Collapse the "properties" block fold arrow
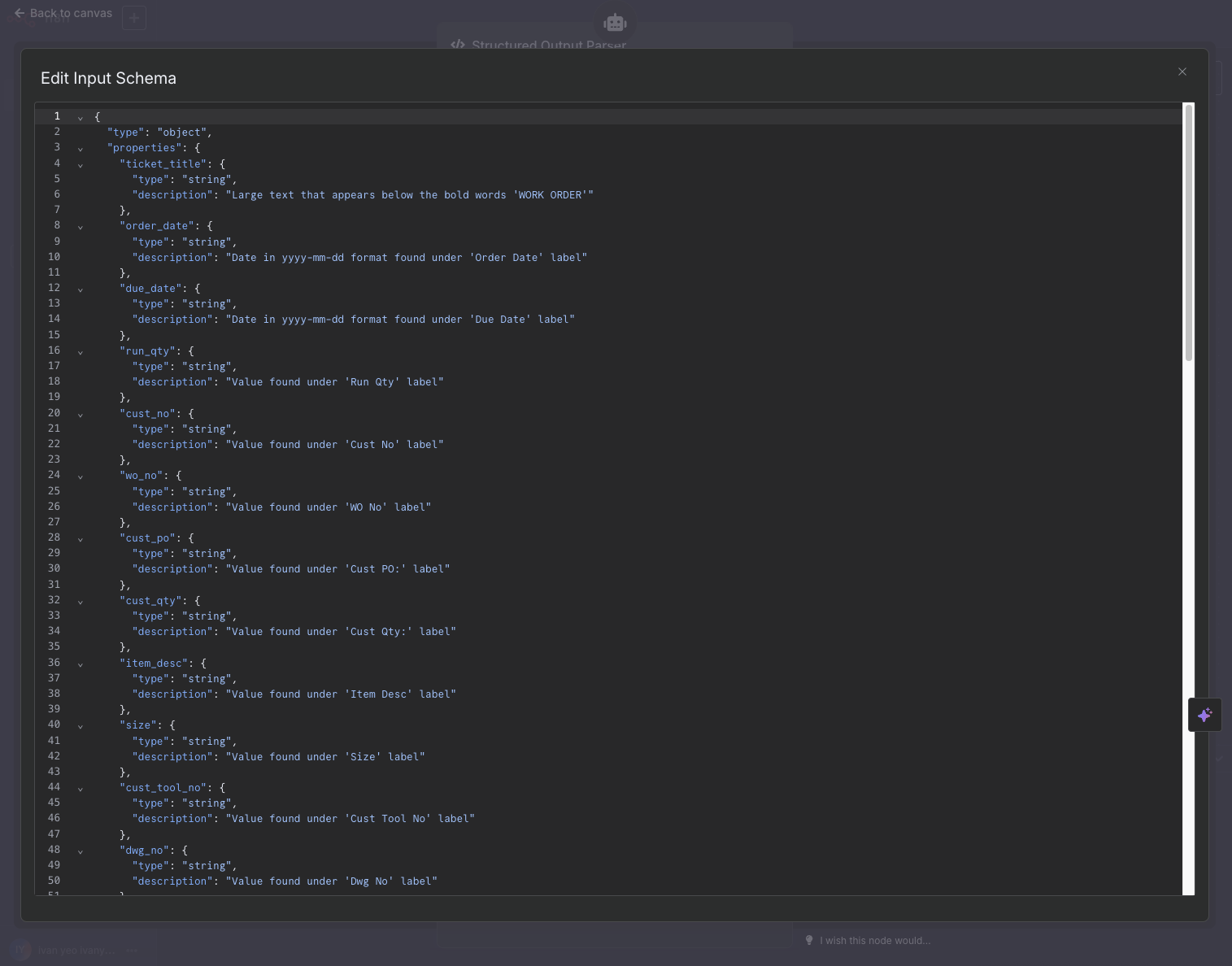1232x966 pixels. click(x=81, y=149)
